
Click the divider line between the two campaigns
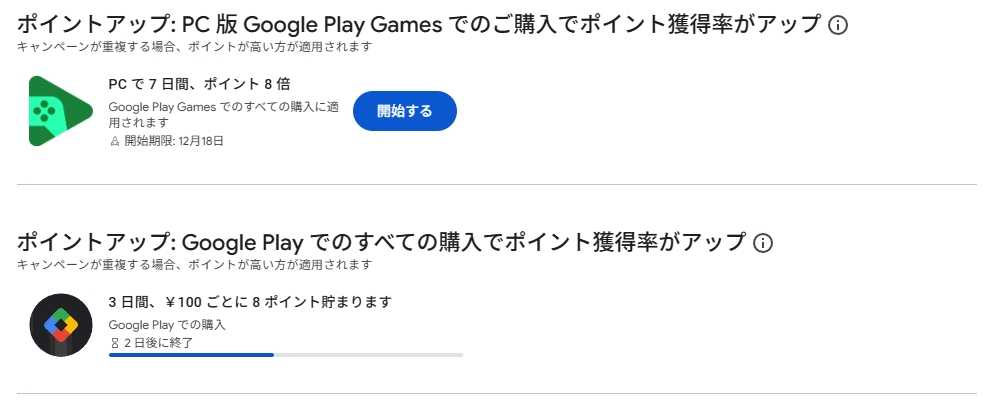[x=496, y=184]
